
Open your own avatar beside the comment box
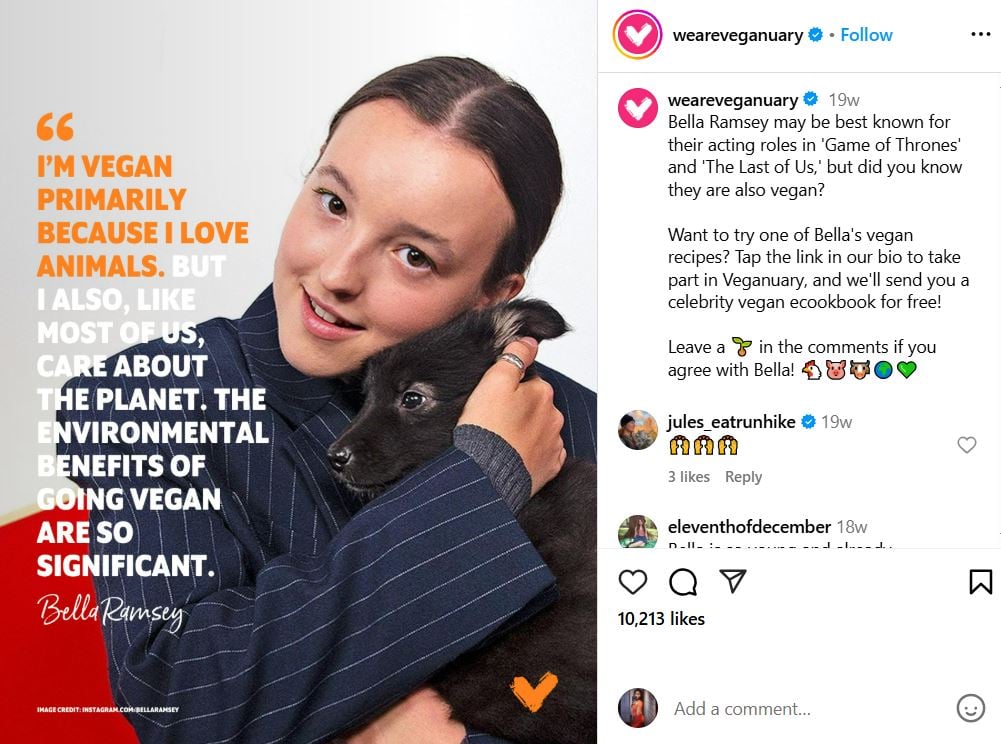(638, 708)
